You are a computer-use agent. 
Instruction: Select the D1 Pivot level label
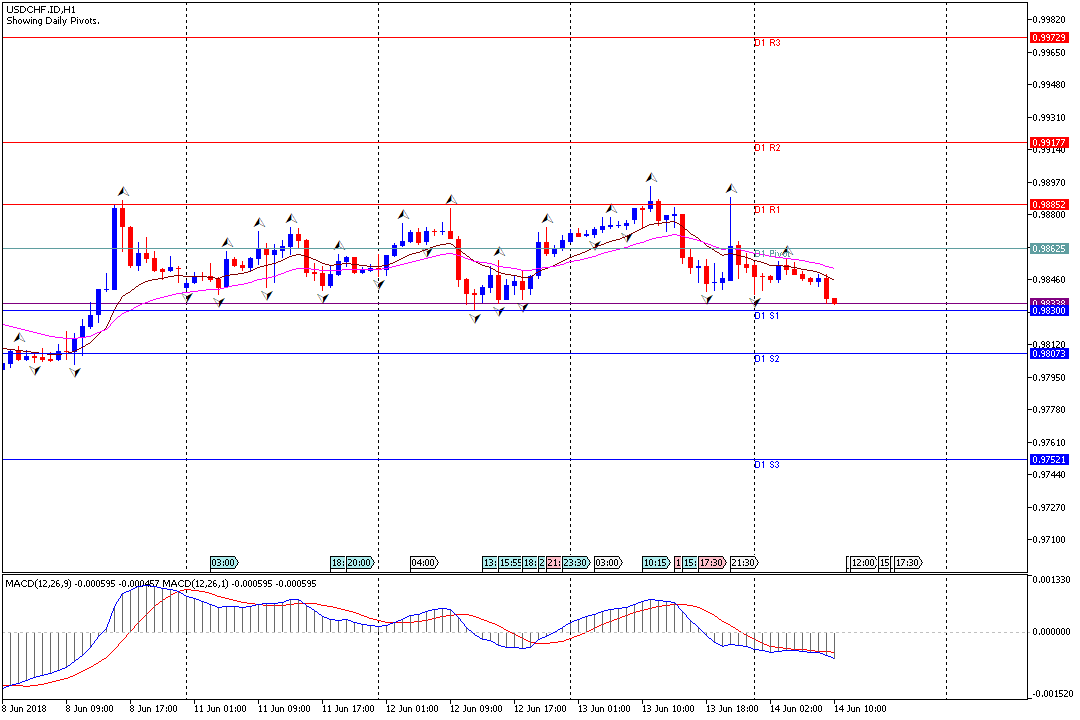tap(773, 254)
